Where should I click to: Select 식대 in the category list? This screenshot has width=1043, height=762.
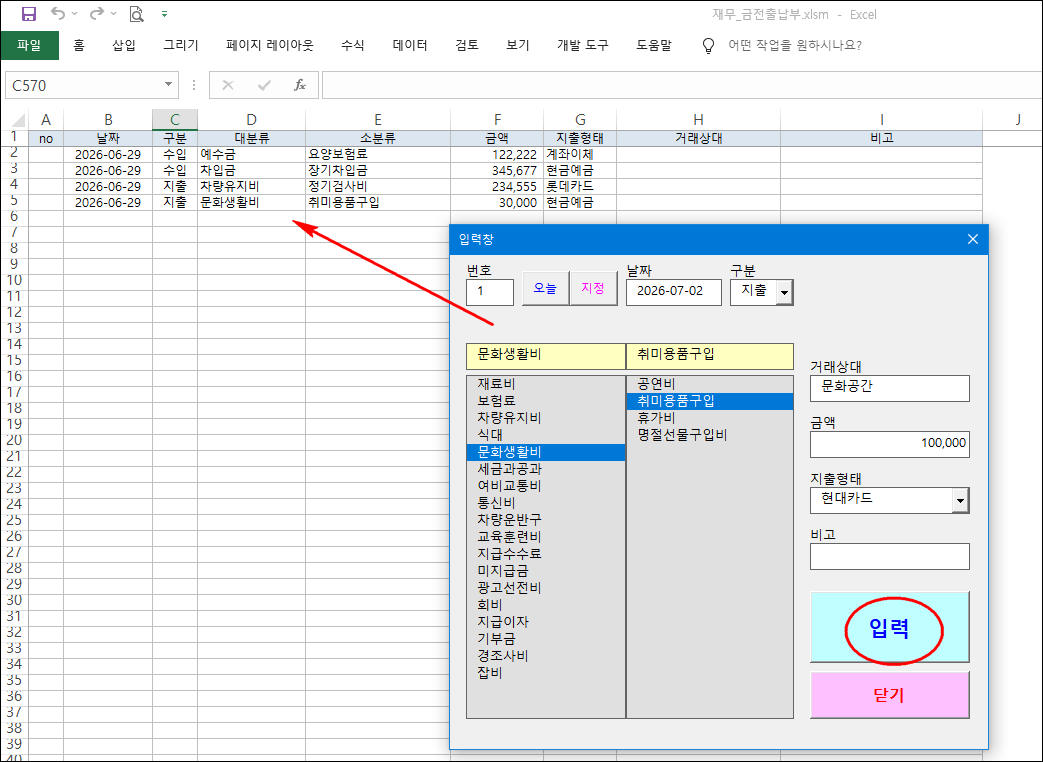pyautogui.click(x=546, y=435)
